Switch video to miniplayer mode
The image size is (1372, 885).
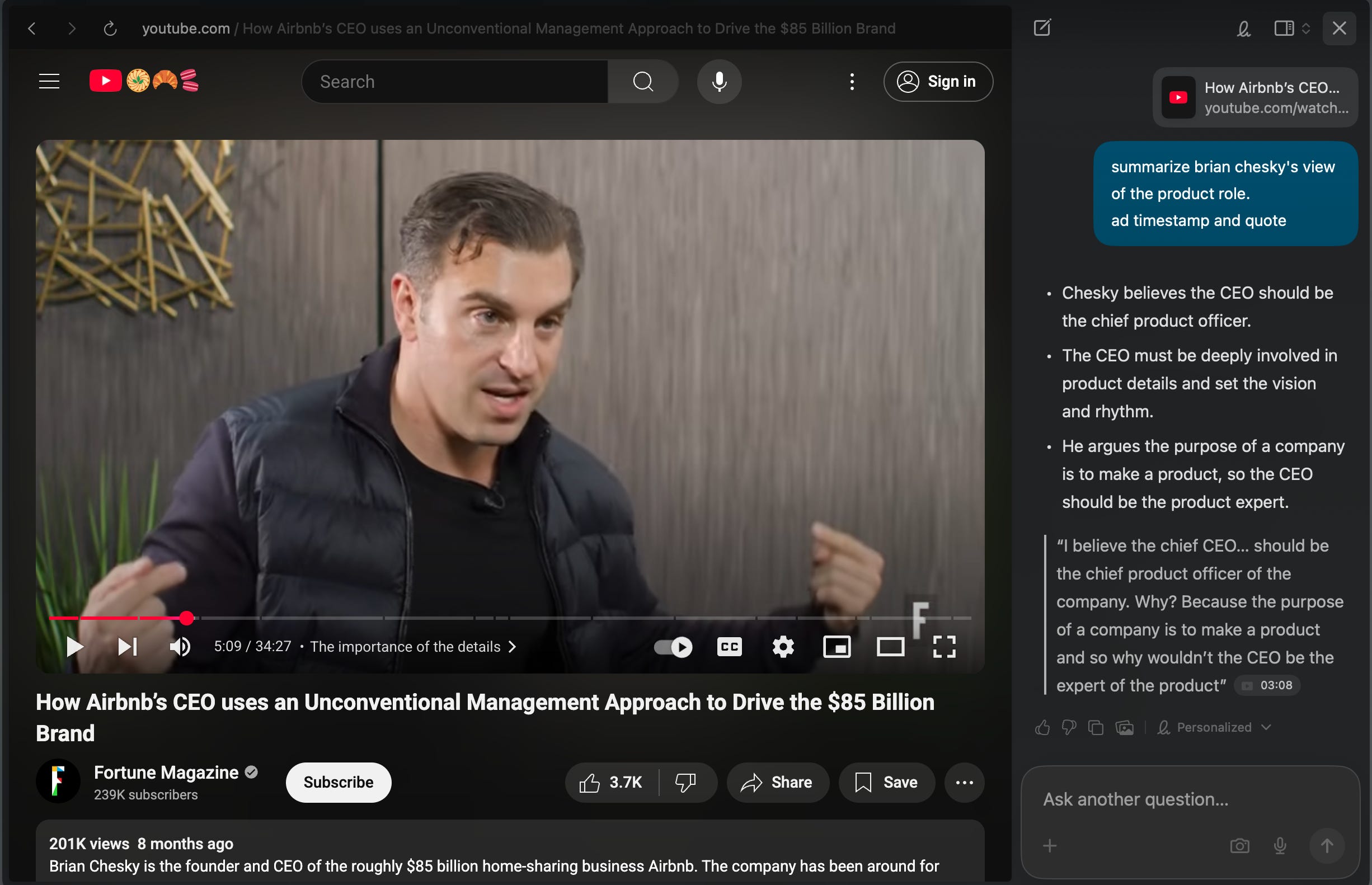tap(837, 647)
